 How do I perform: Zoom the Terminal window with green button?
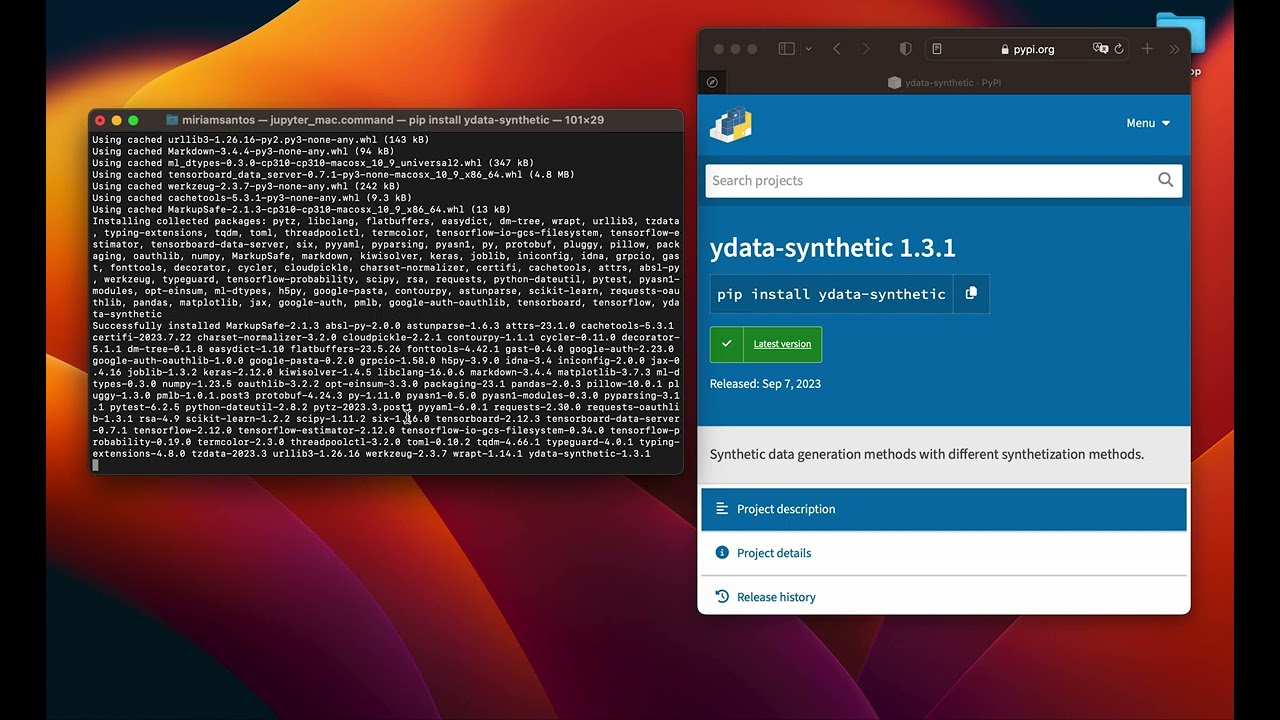point(133,120)
